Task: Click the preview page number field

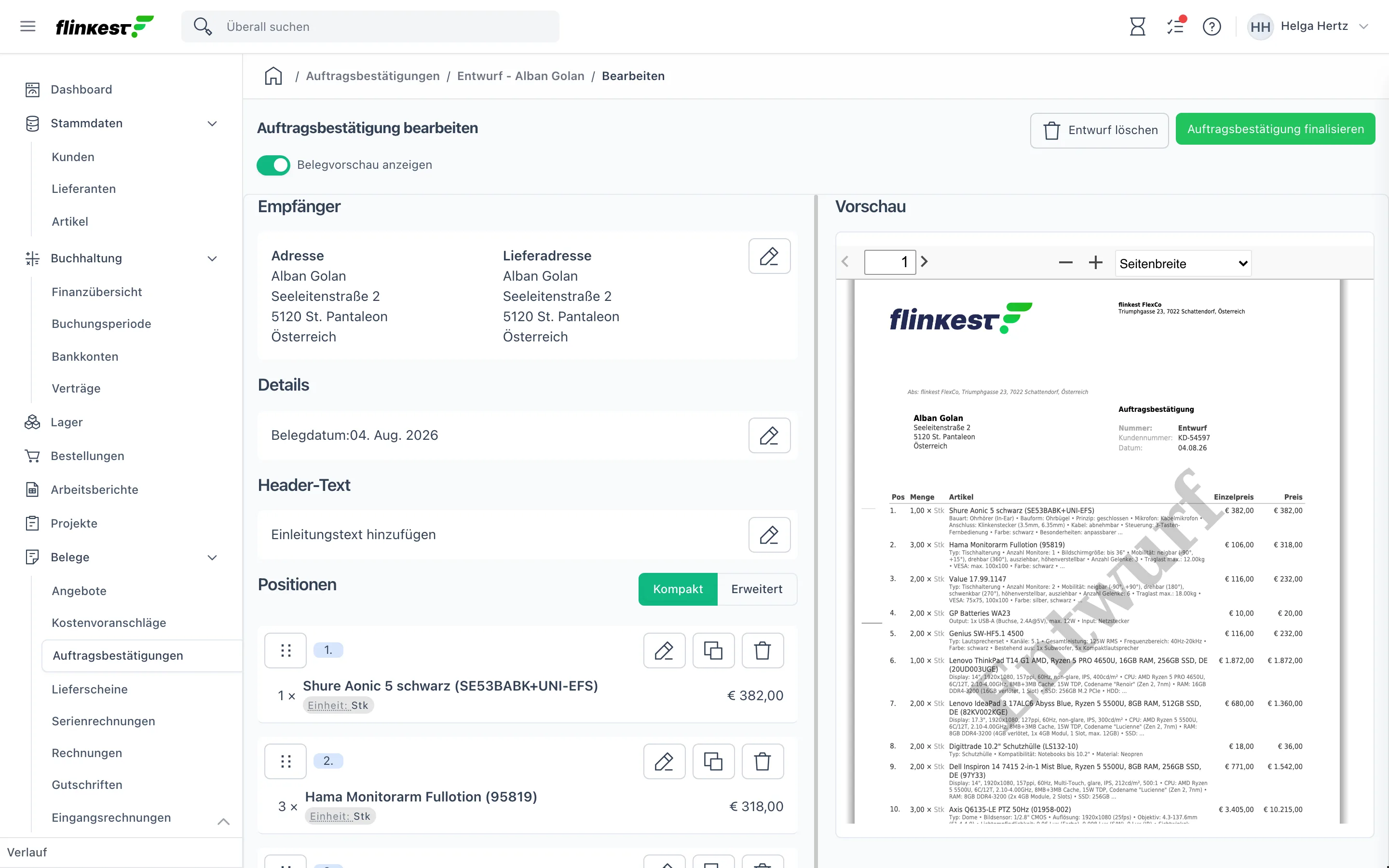Action: tap(890, 262)
